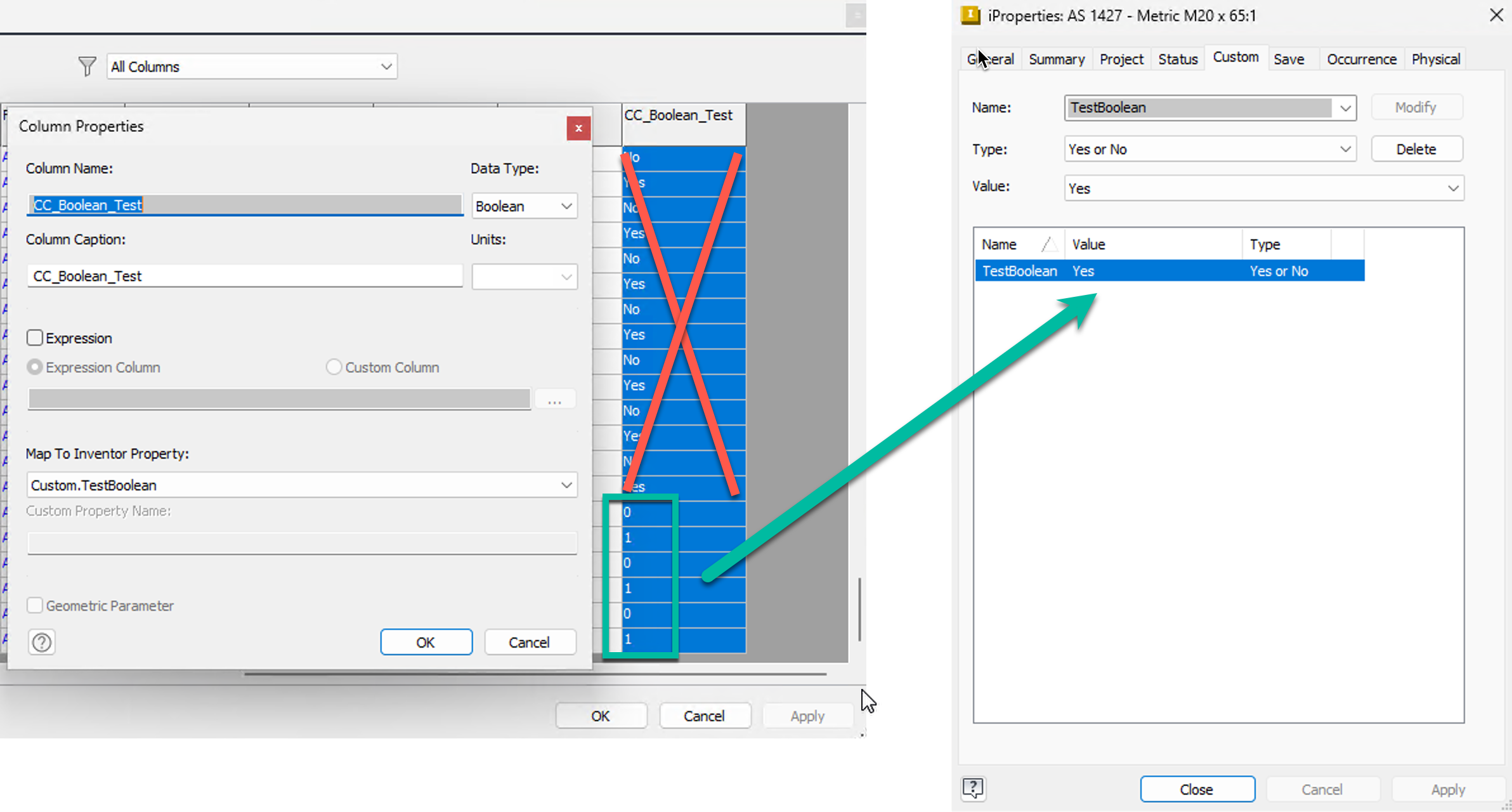Click the help icon in Column Properties dialog
Screen dimensions: 1512x812
(41, 642)
